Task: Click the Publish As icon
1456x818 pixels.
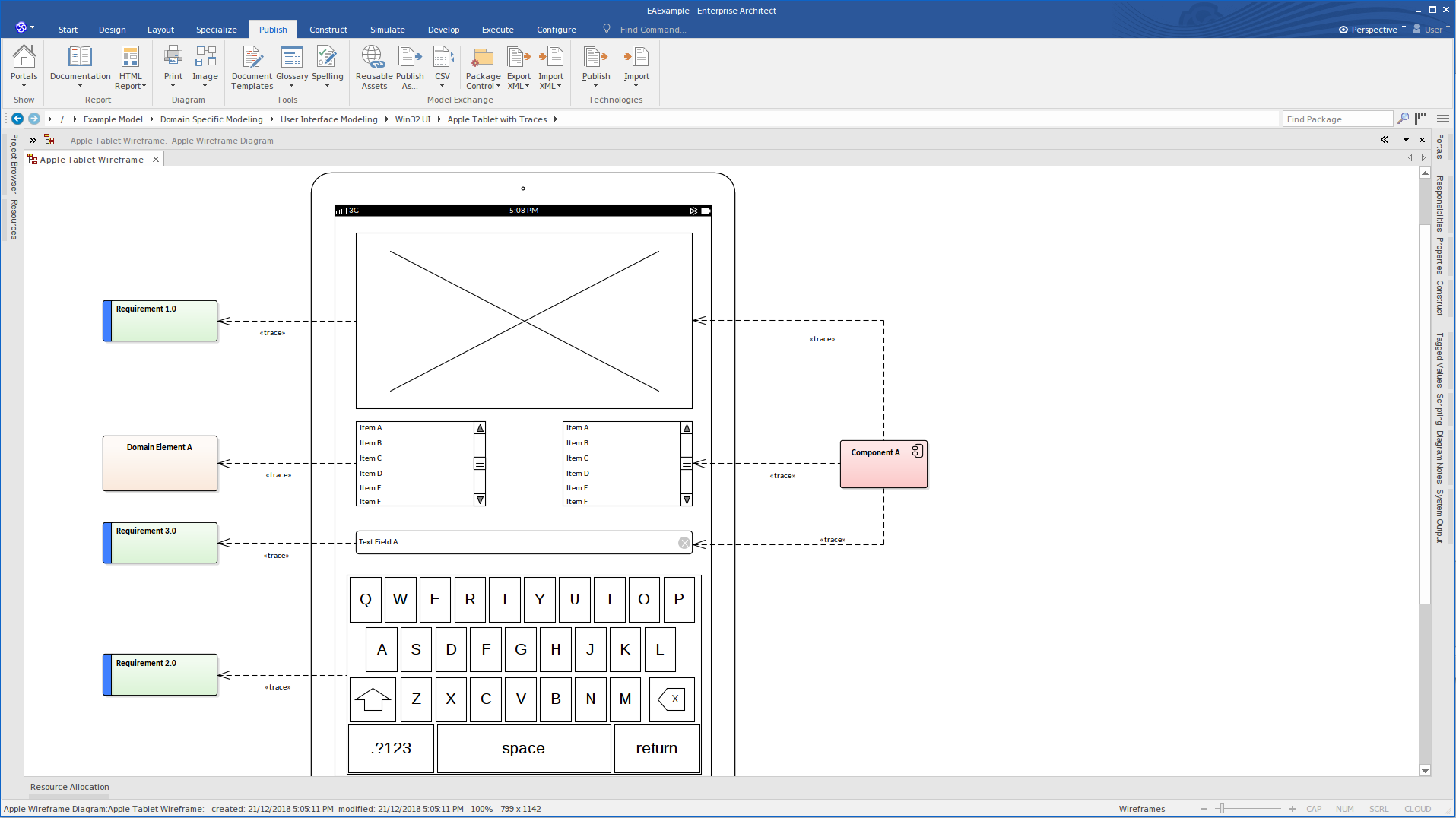Action: pos(410,67)
